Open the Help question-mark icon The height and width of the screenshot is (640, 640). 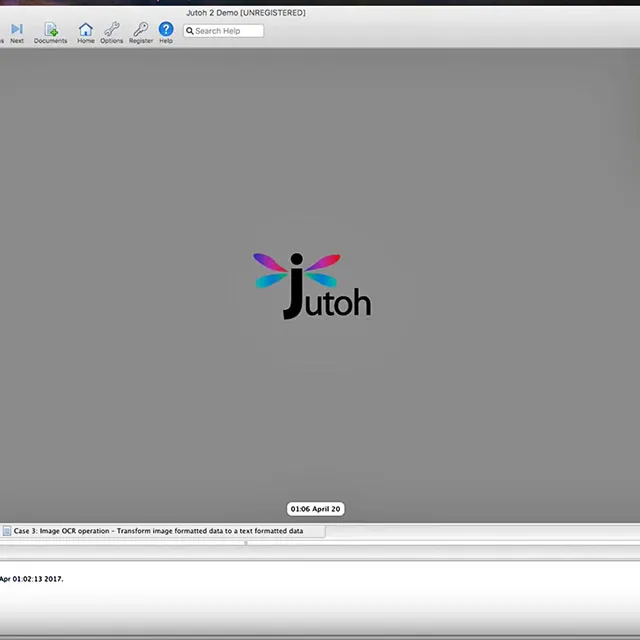coord(166,33)
